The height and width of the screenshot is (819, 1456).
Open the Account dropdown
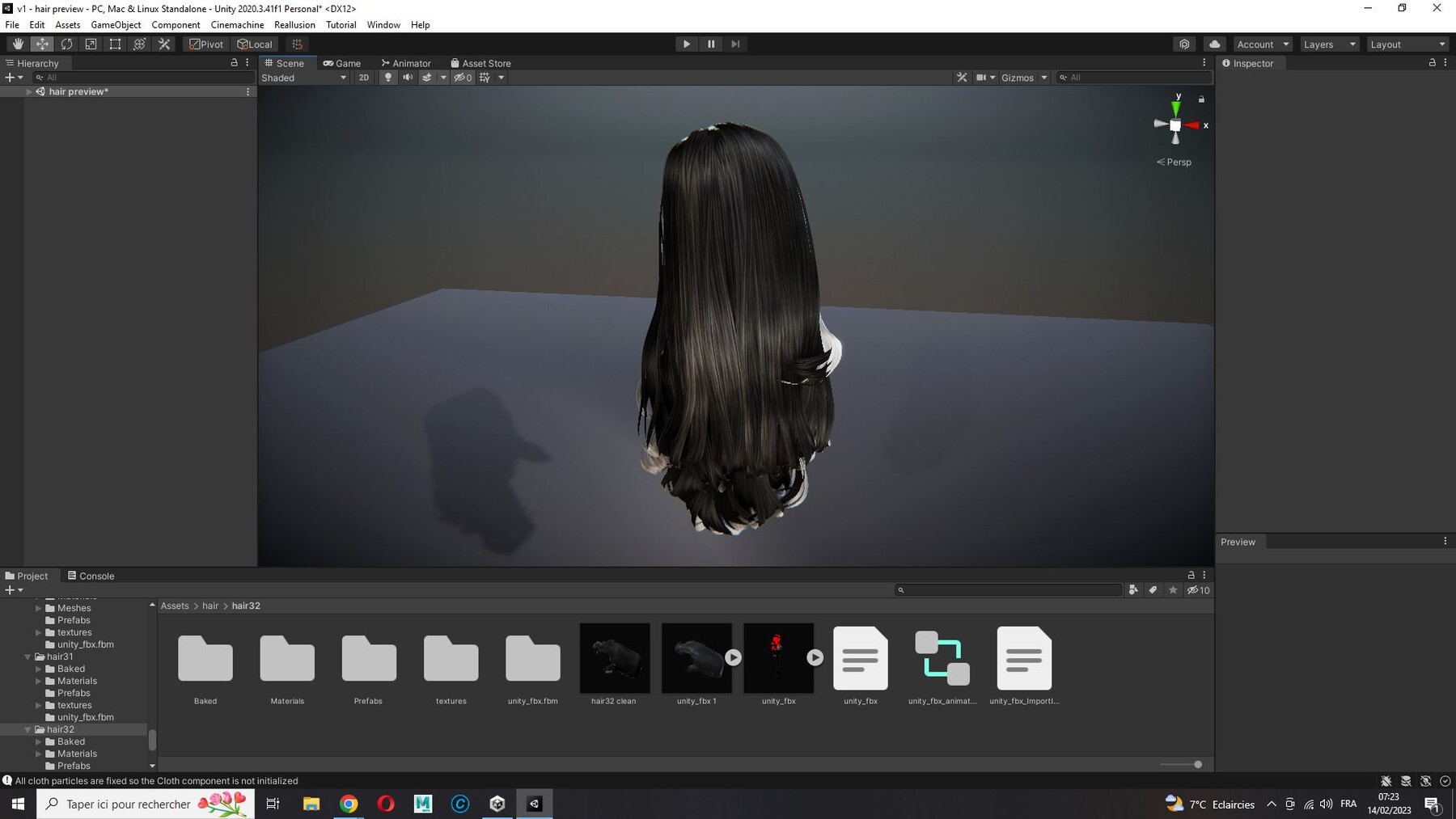(1263, 44)
